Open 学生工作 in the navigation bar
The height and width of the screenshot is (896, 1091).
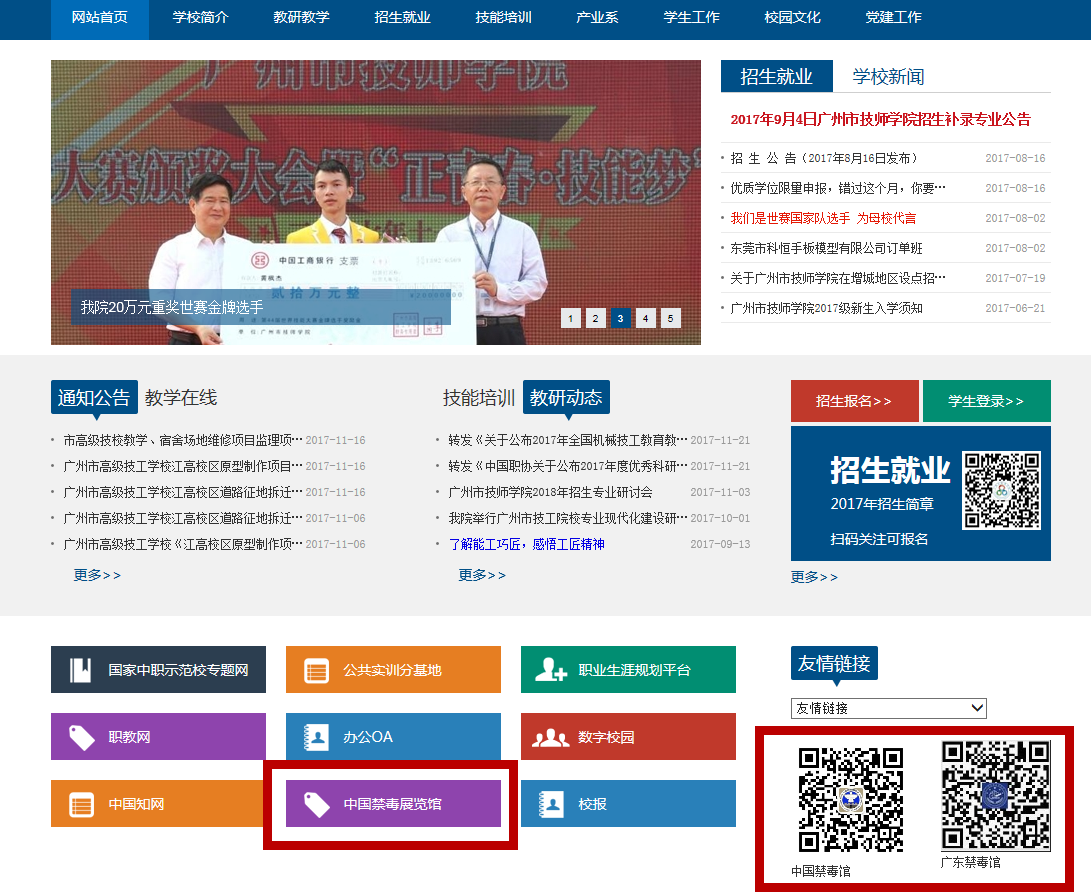coord(692,17)
